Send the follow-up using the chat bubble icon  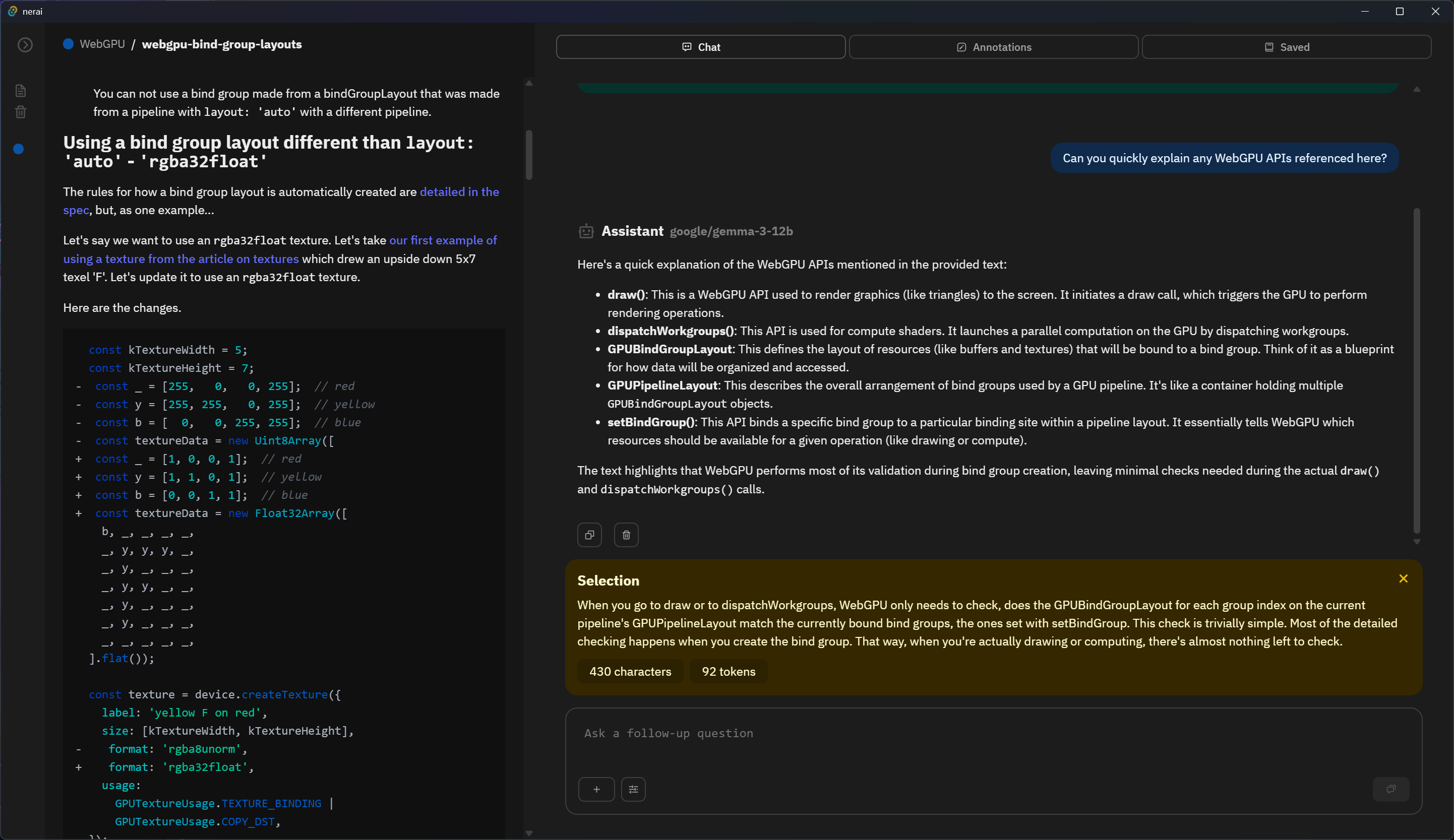pyautogui.click(x=1390, y=789)
